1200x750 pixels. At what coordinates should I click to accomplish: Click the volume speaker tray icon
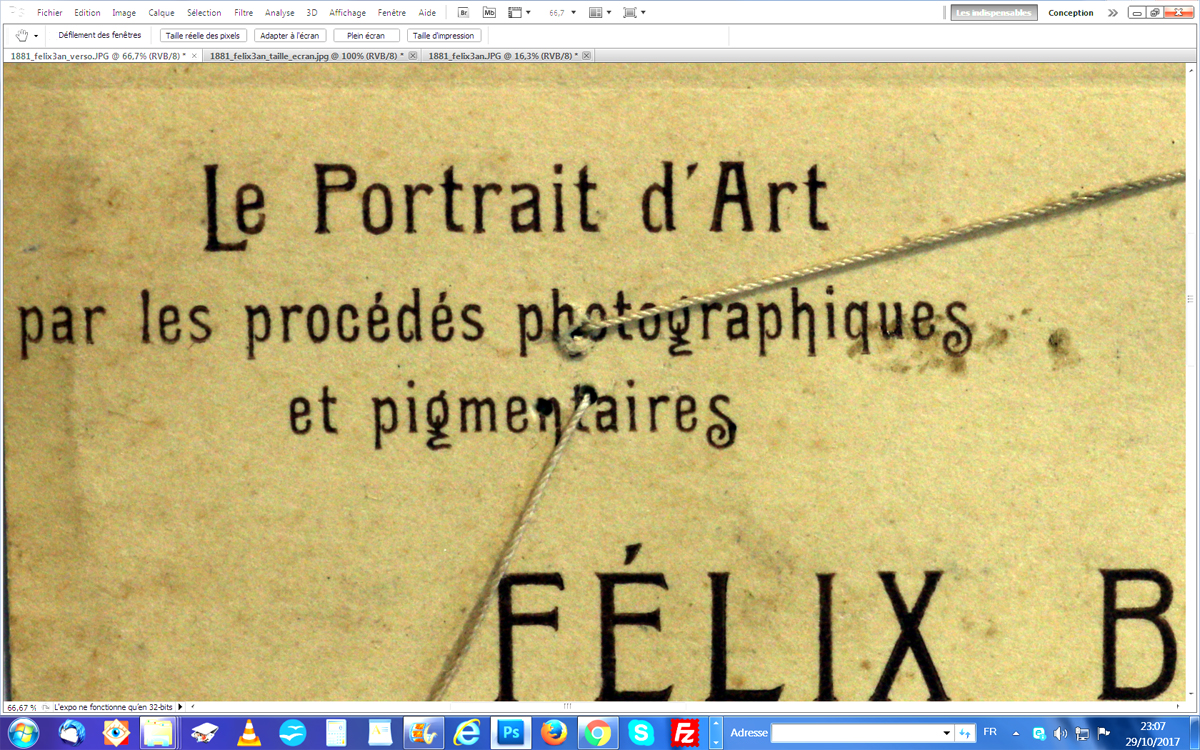tap(1061, 733)
